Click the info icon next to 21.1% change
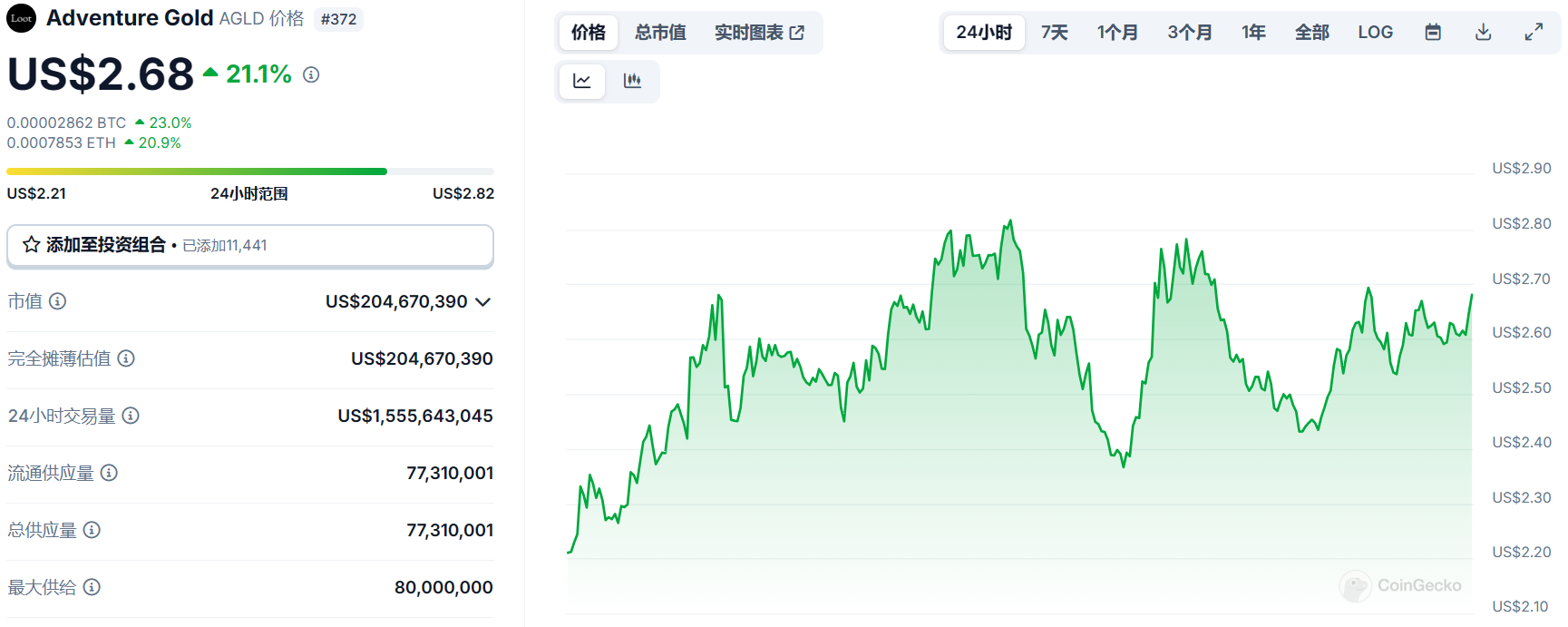The width and height of the screenshot is (1568, 627). [x=311, y=74]
